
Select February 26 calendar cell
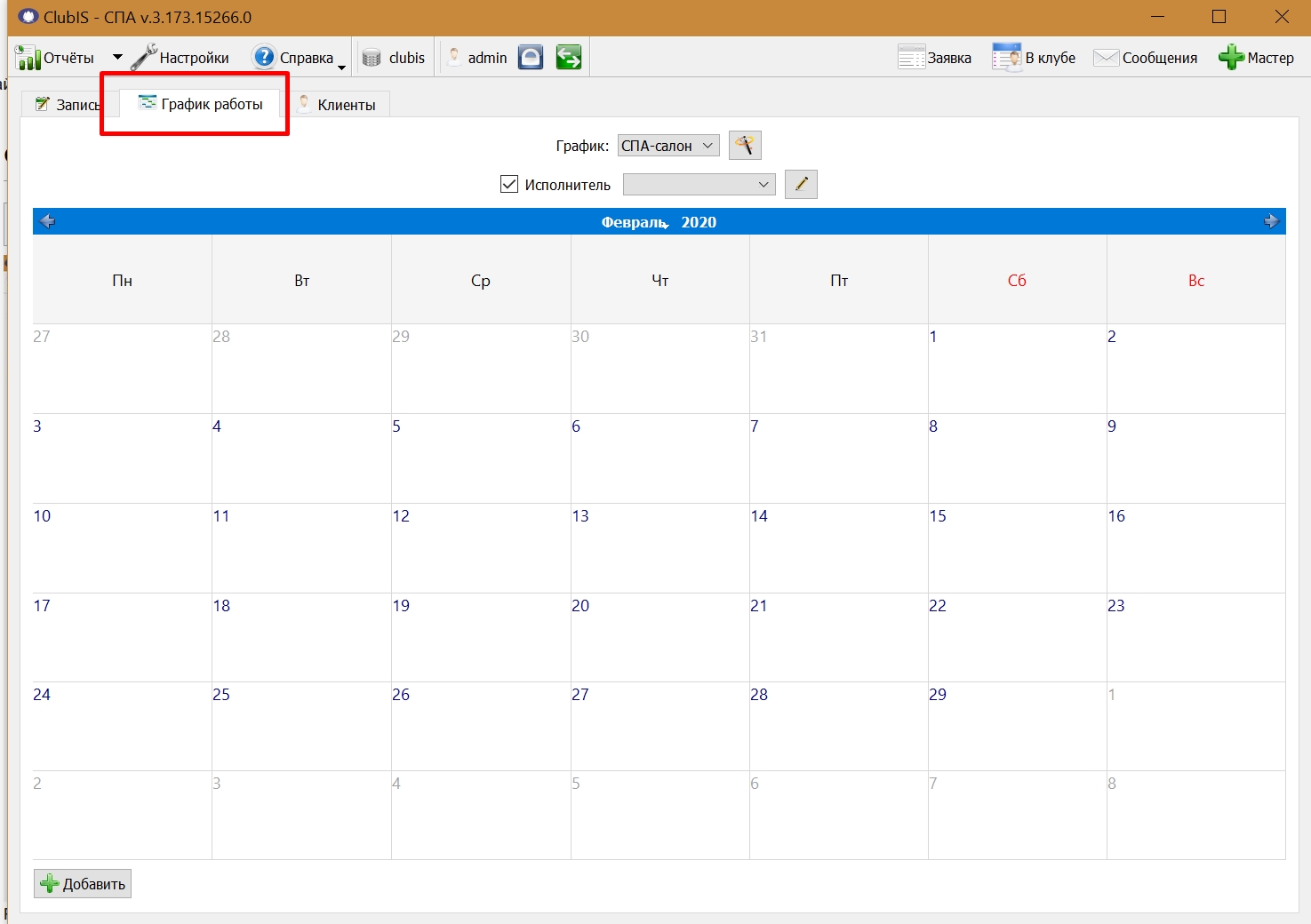(481, 726)
